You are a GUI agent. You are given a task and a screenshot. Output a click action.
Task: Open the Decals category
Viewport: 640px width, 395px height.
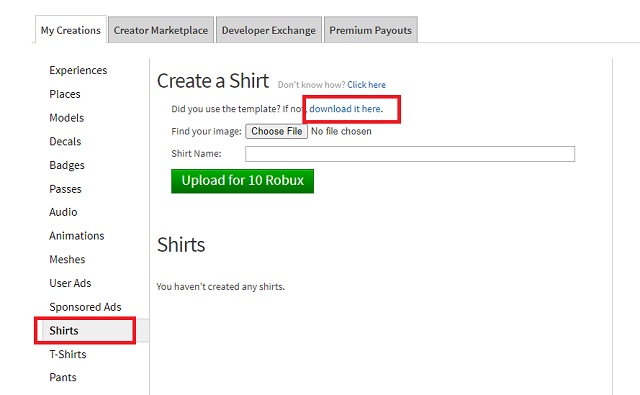[x=65, y=142]
